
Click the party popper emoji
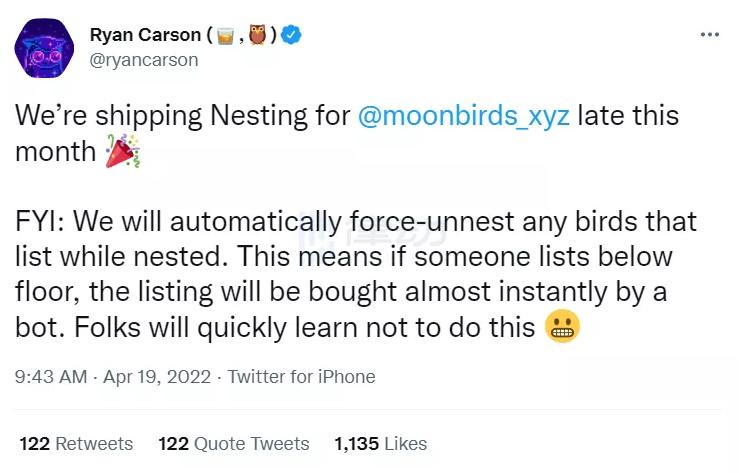click(x=123, y=152)
